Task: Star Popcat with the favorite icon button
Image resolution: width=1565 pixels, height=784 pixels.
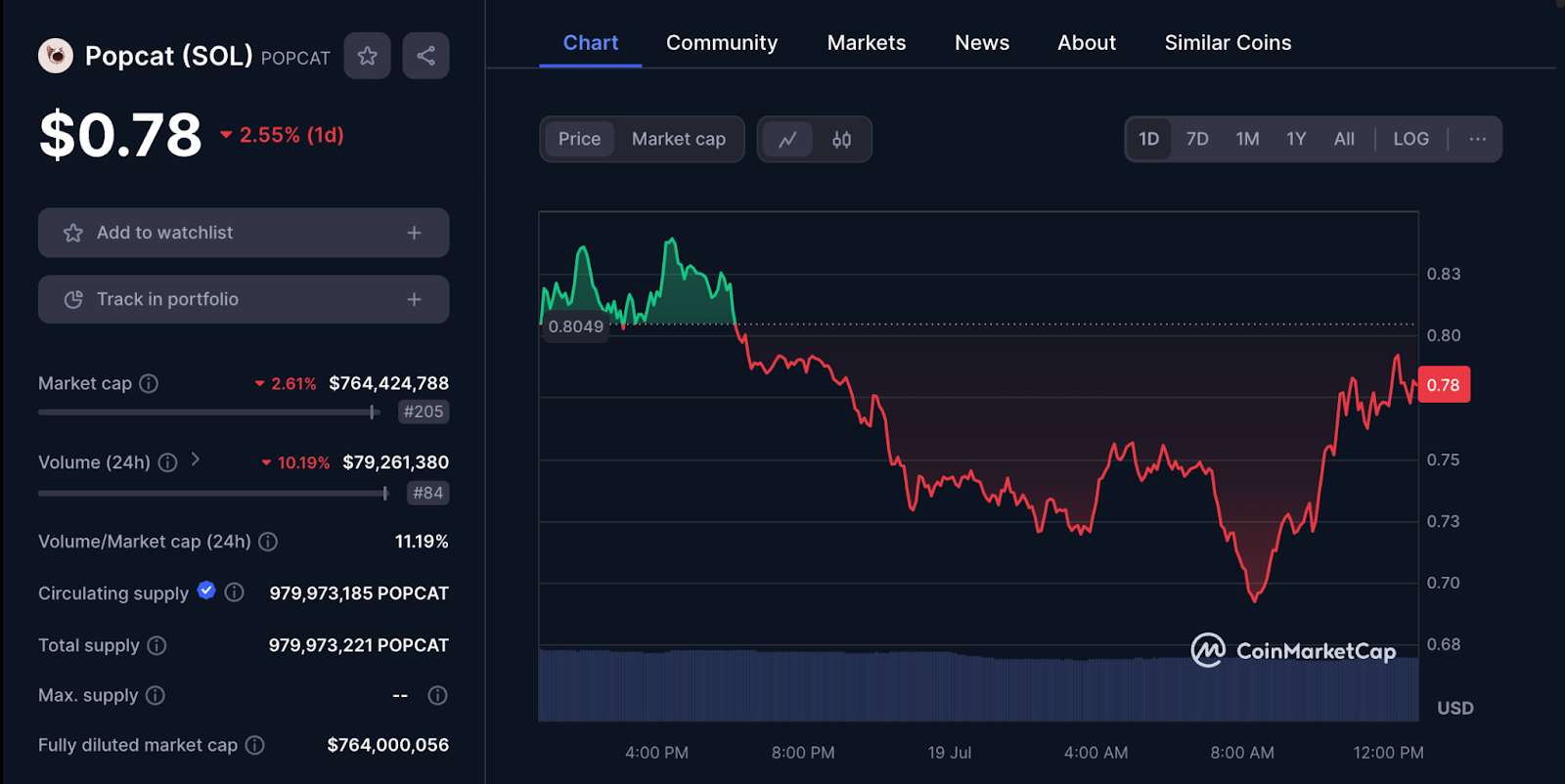Action: (368, 56)
